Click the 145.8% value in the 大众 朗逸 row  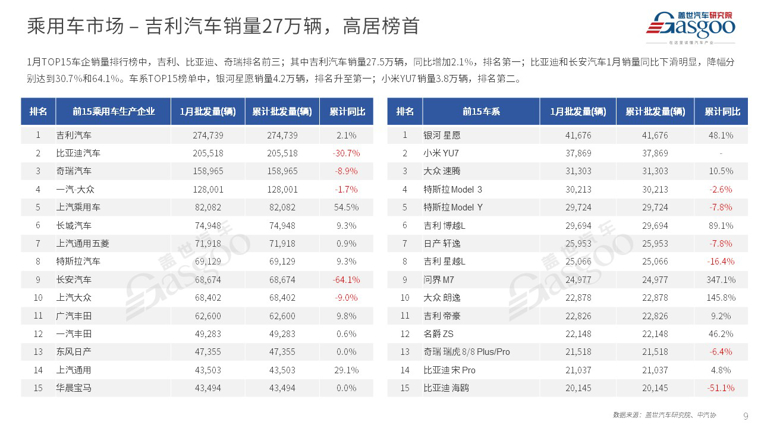click(721, 298)
